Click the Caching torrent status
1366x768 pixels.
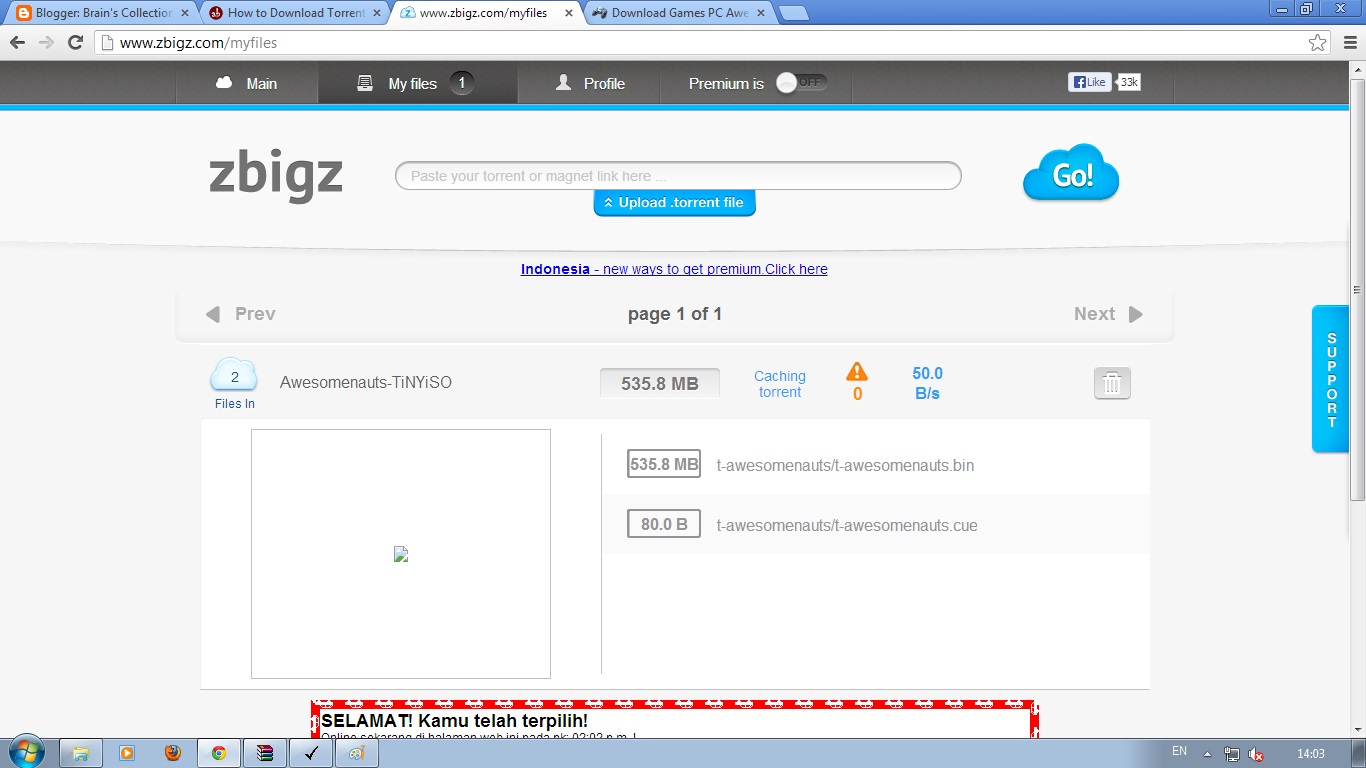click(x=780, y=384)
